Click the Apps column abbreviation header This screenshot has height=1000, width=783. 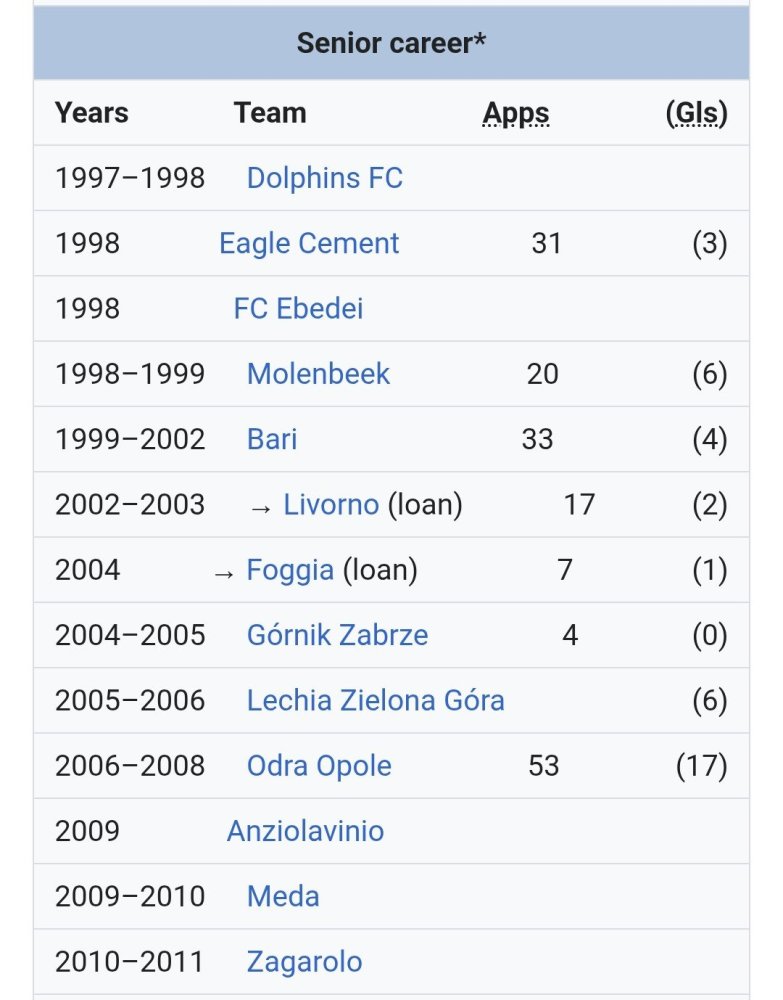[x=516, y=114]
